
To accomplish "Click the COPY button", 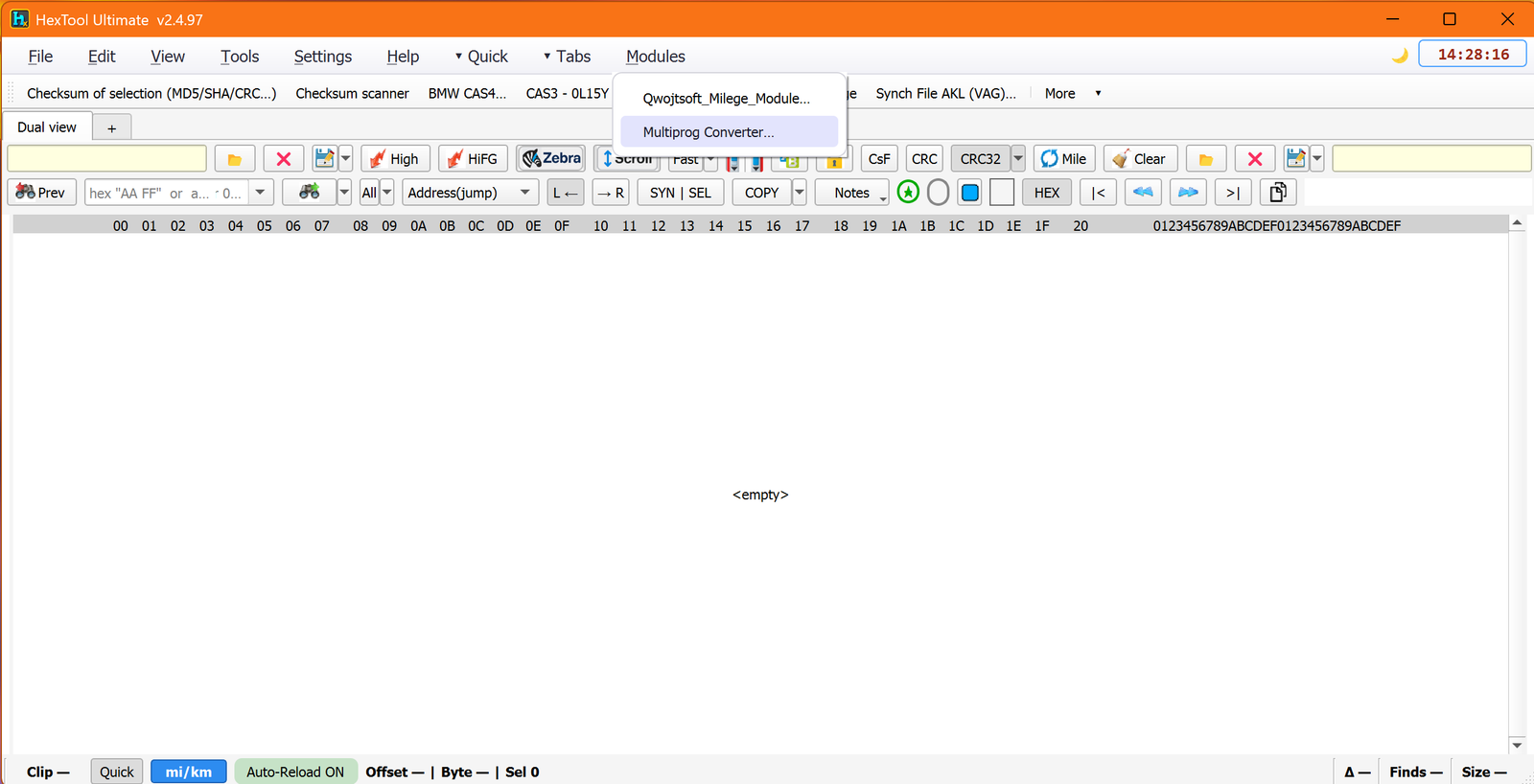I will coord(762,193).
